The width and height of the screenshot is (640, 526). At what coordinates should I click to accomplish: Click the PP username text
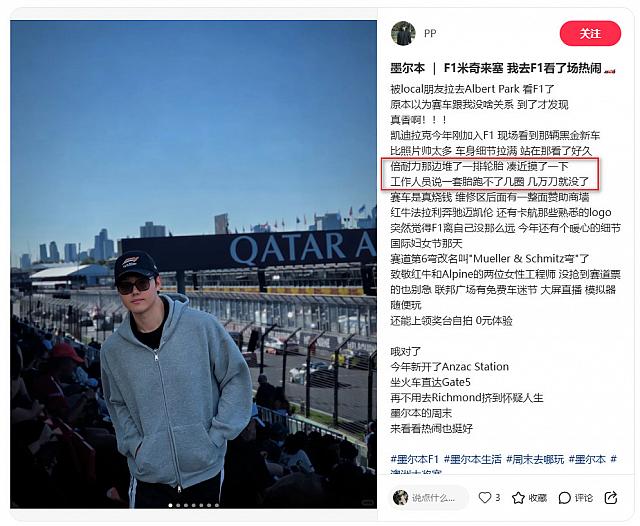[x=430, y=33]
